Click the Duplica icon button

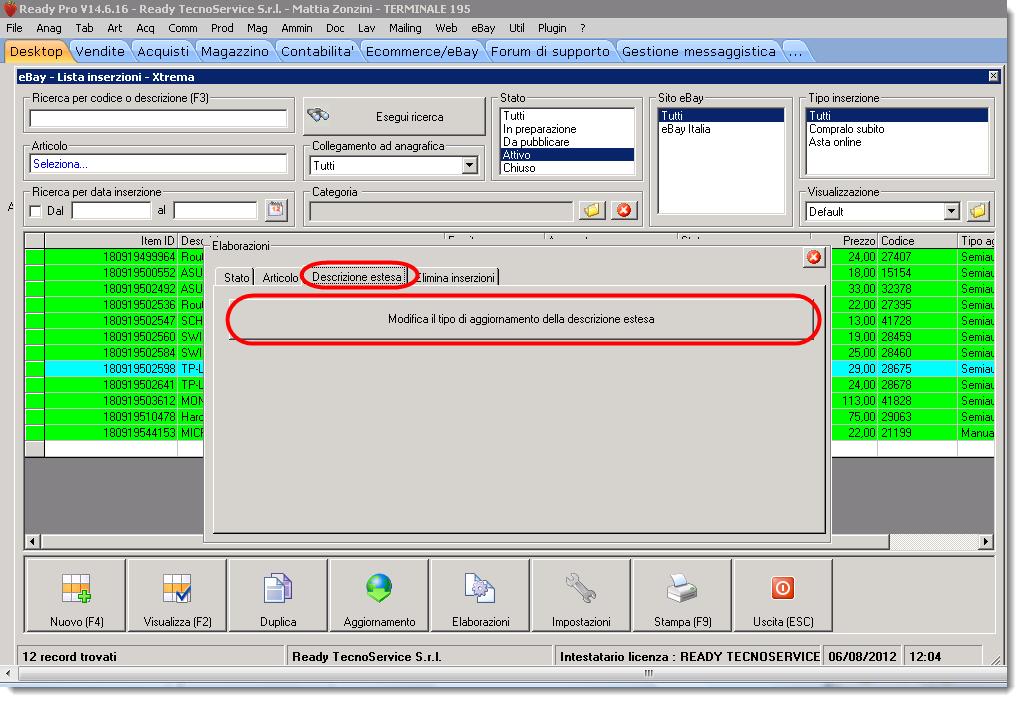tap(278, 595)
